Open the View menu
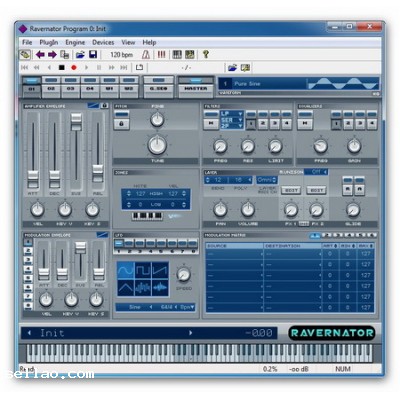 click(128, 42)
